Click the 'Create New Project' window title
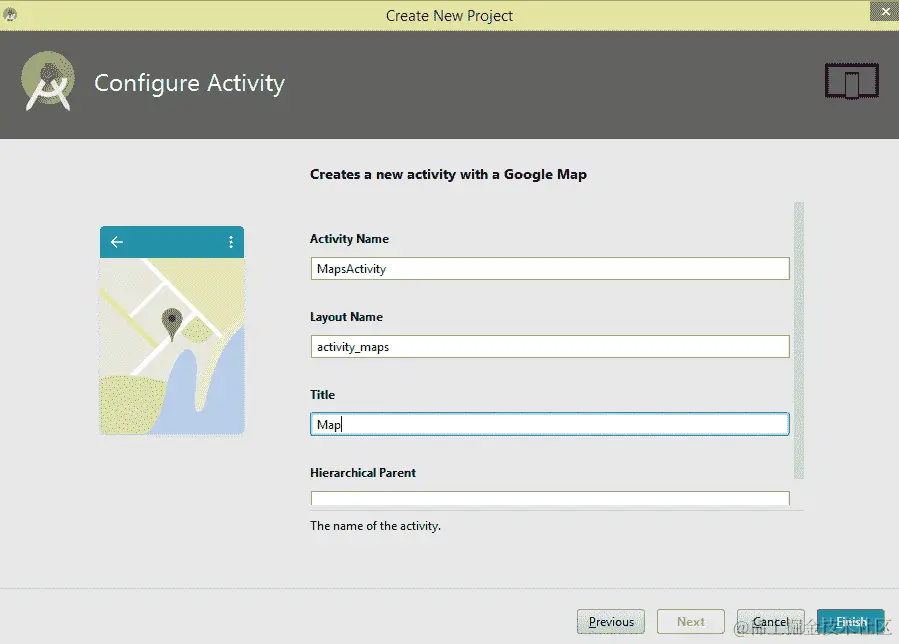899x644 pixels. point(449,15)
